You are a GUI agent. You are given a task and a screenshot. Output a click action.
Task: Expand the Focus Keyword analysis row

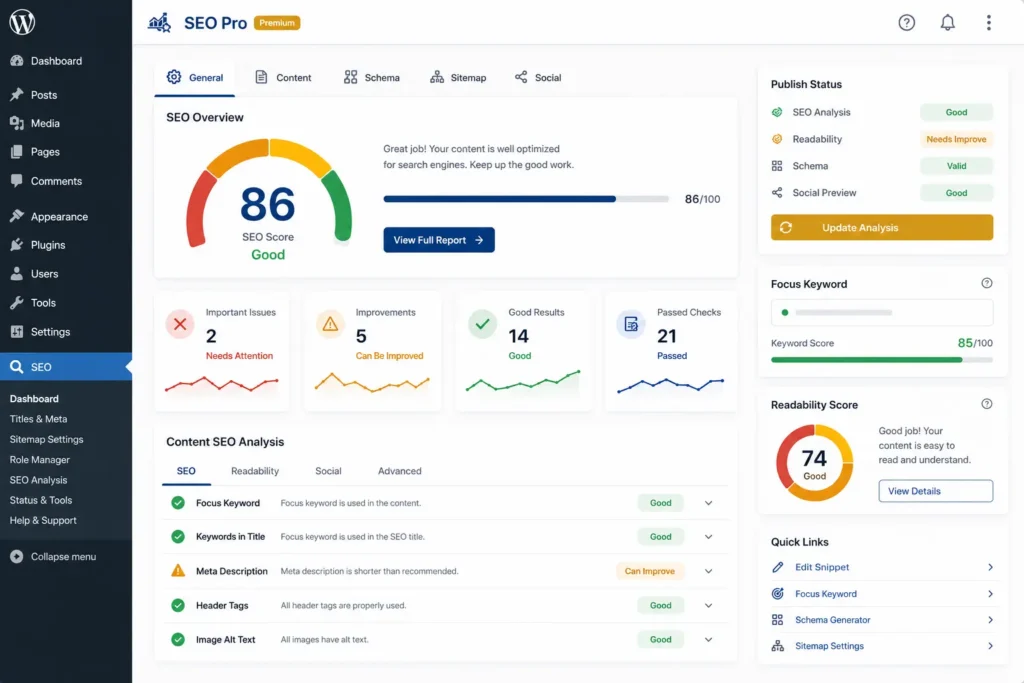coord(709,503)
